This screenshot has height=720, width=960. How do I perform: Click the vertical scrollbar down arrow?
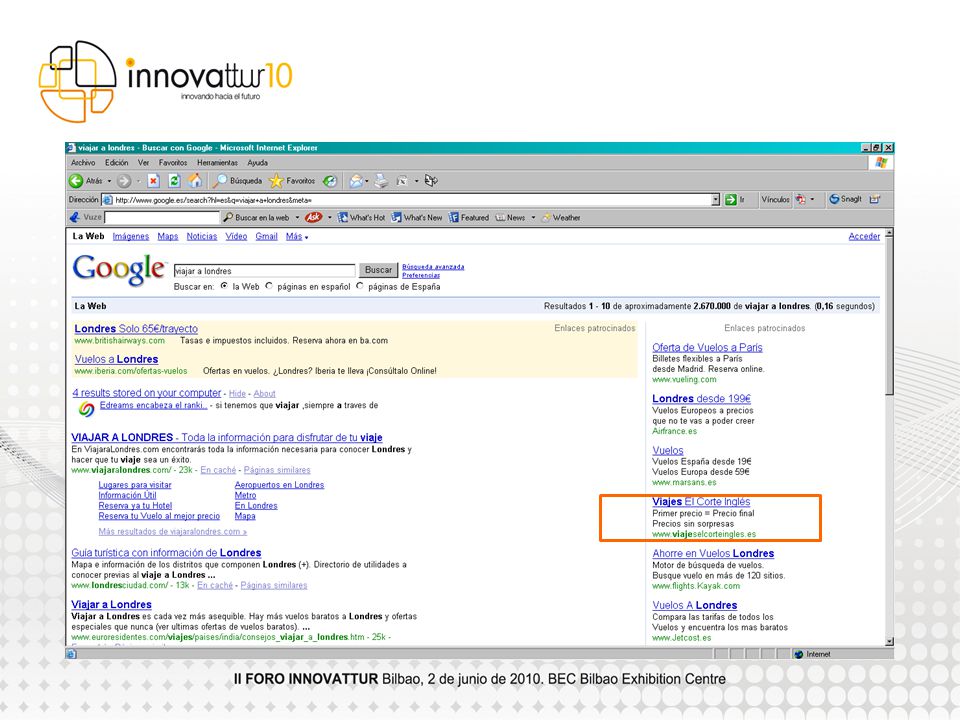click(x=889, y=641)
